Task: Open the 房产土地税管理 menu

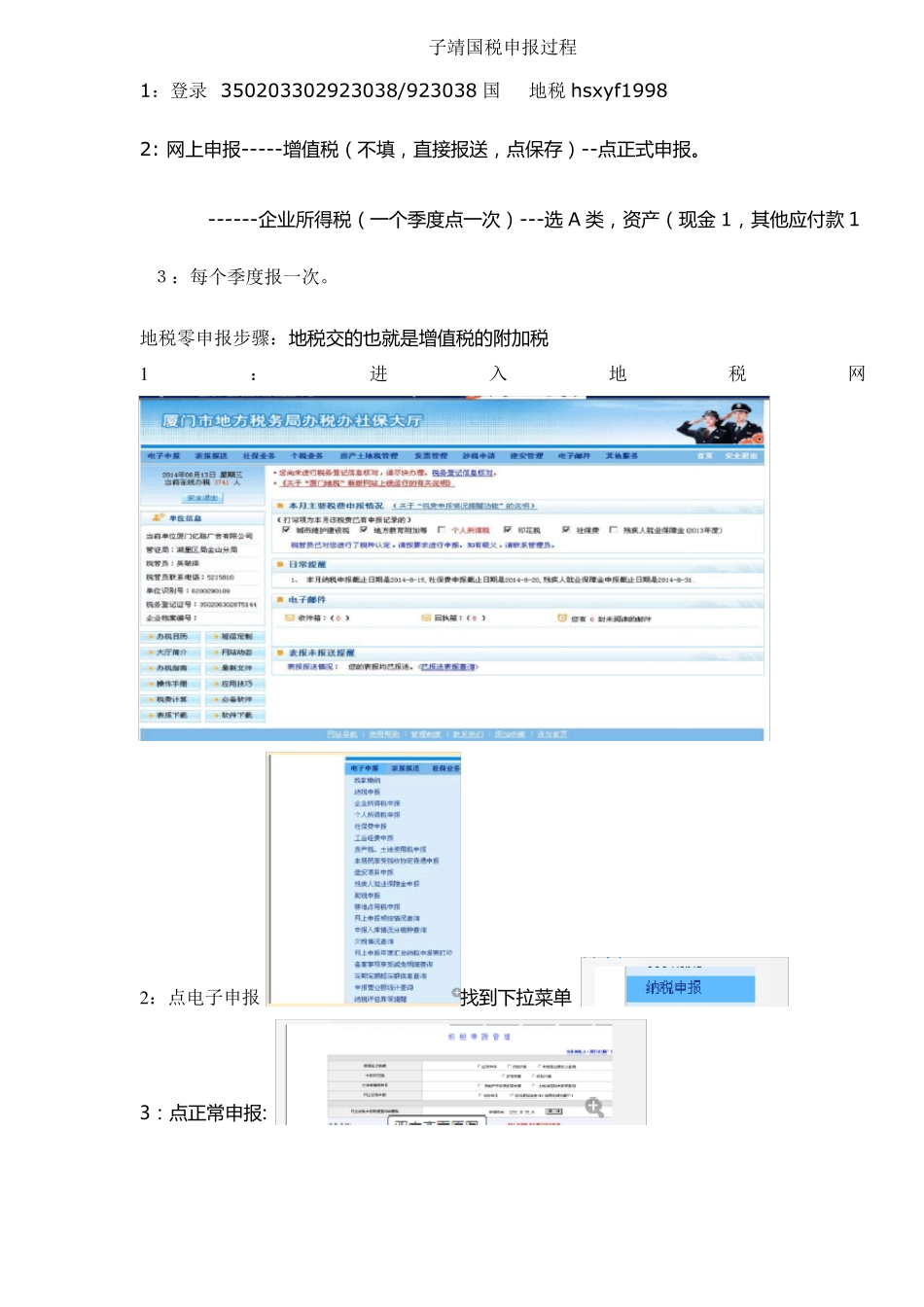Action: pos(369,456)
